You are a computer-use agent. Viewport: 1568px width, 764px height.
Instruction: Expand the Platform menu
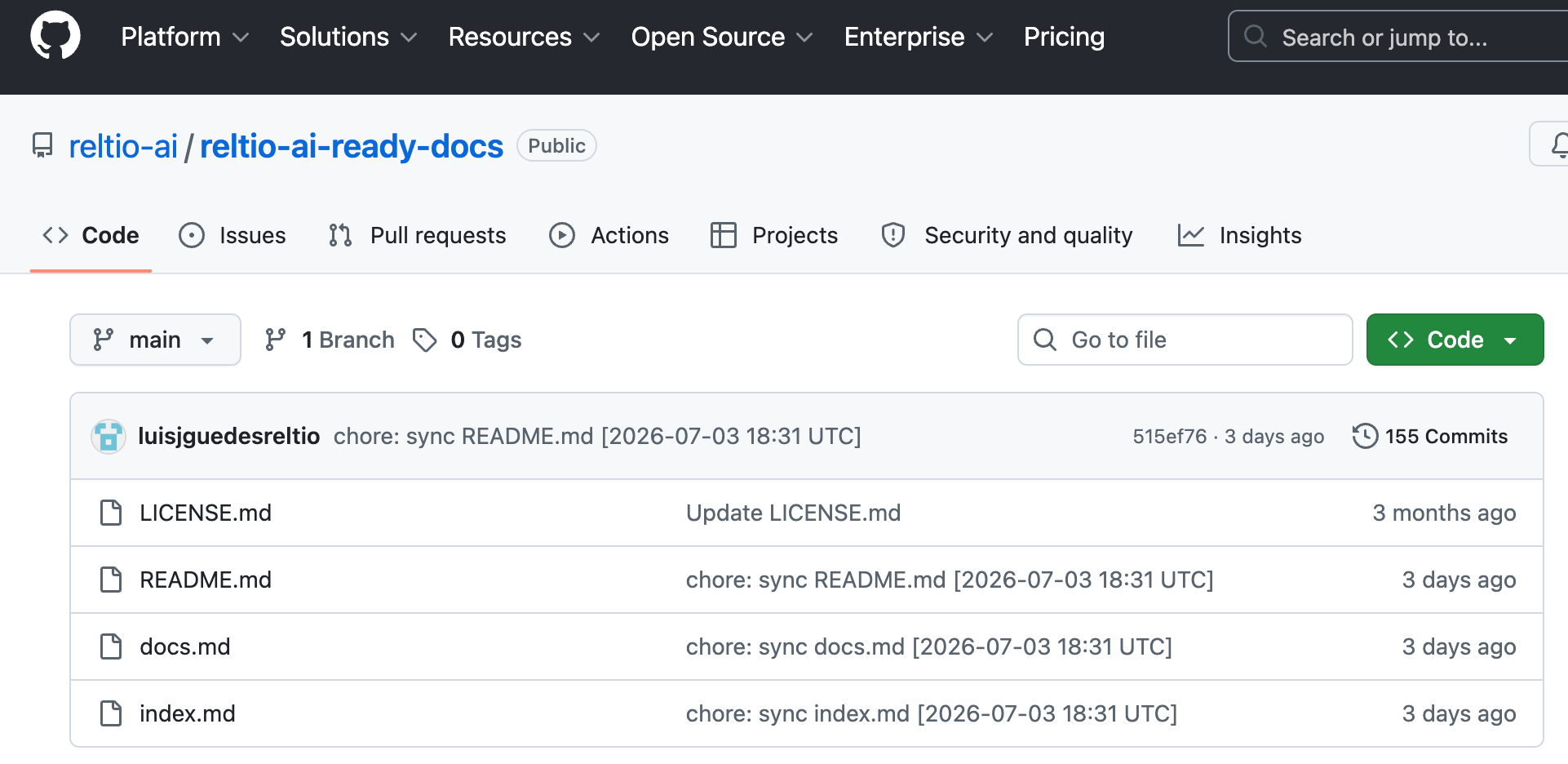point(185,37)
